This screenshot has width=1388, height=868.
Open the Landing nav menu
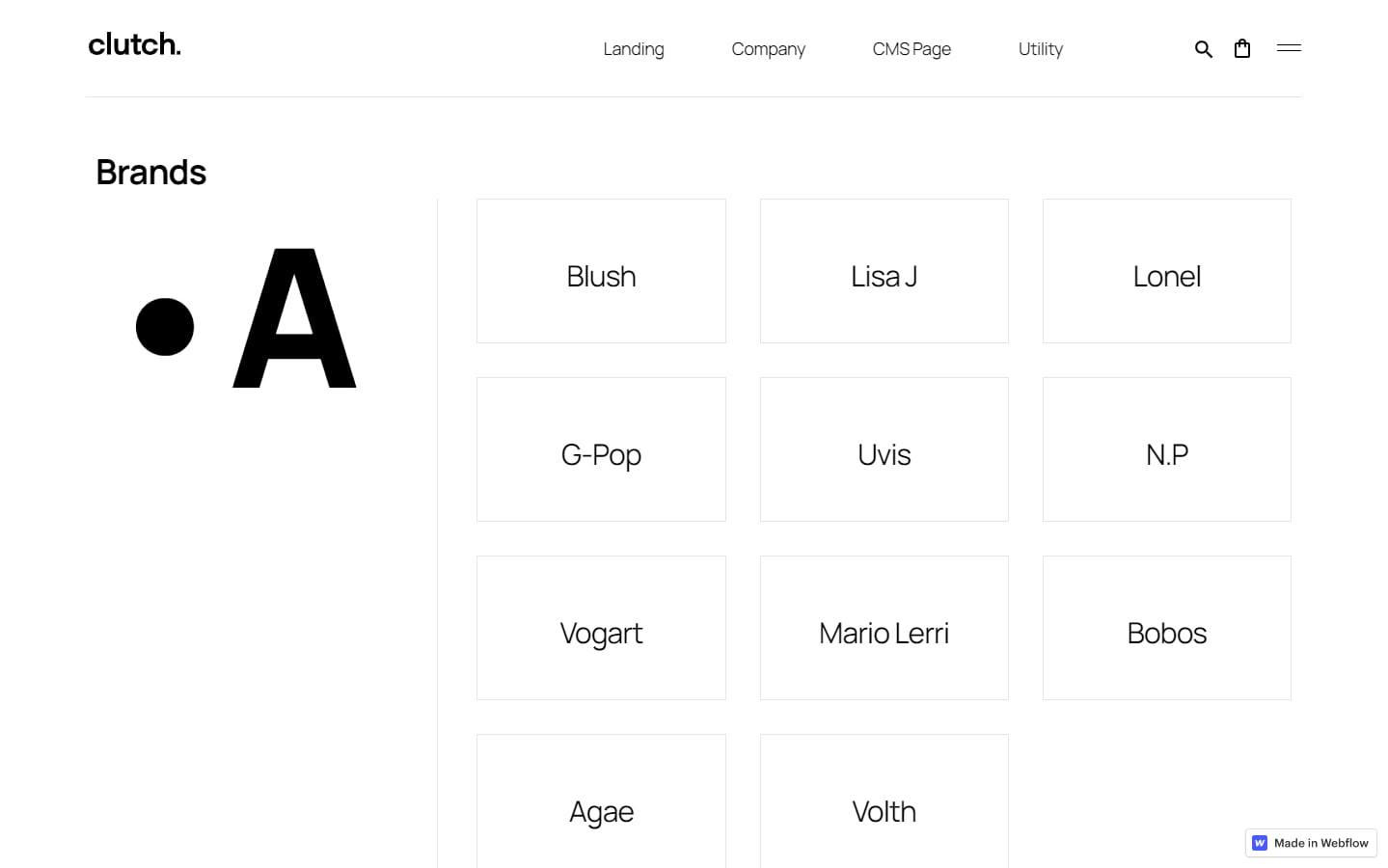(x=634, y=49)
